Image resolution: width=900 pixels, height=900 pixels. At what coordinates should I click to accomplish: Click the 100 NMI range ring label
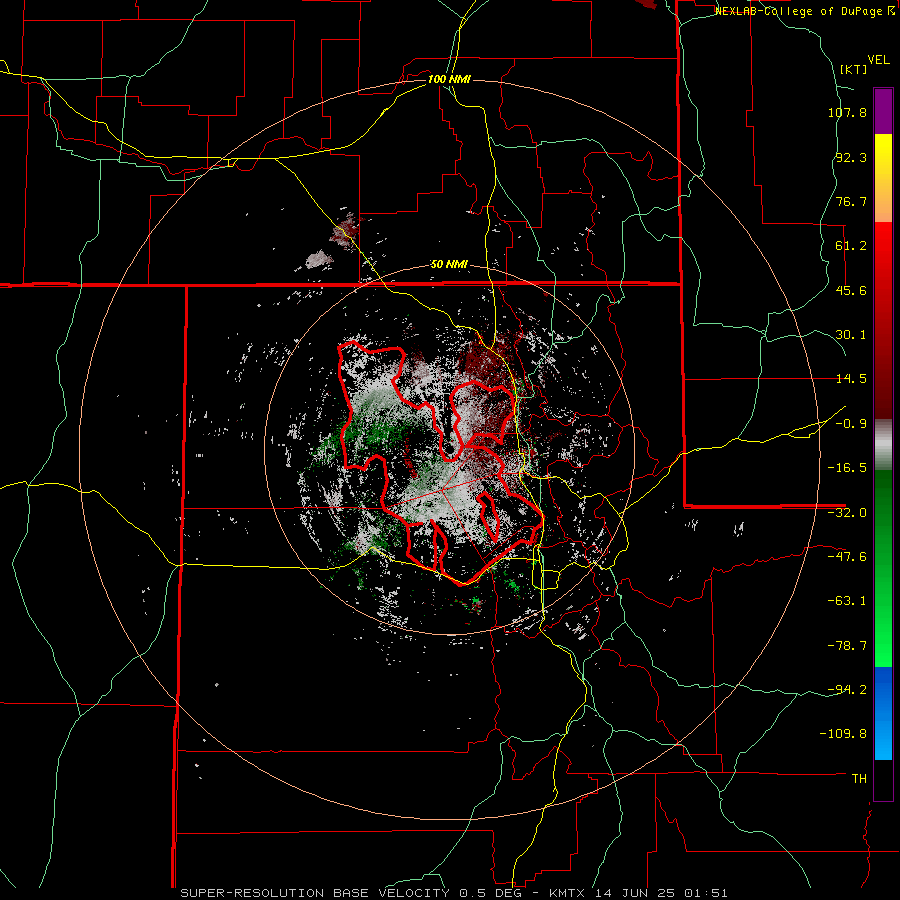point(449,79)
